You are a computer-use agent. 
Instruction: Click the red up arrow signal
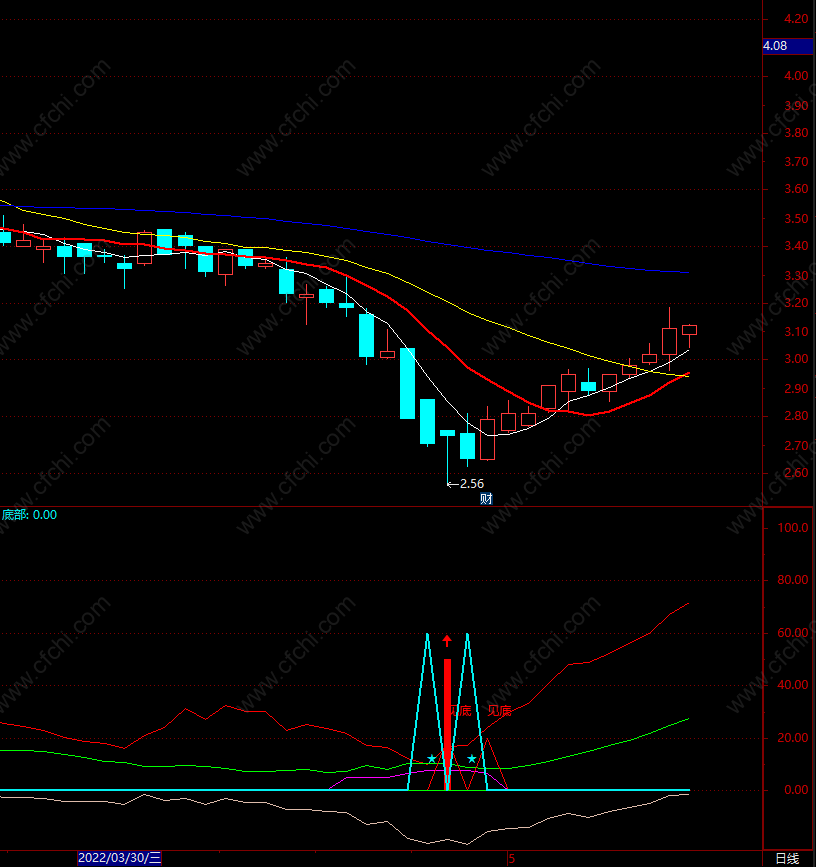click(x=447, y=641)
